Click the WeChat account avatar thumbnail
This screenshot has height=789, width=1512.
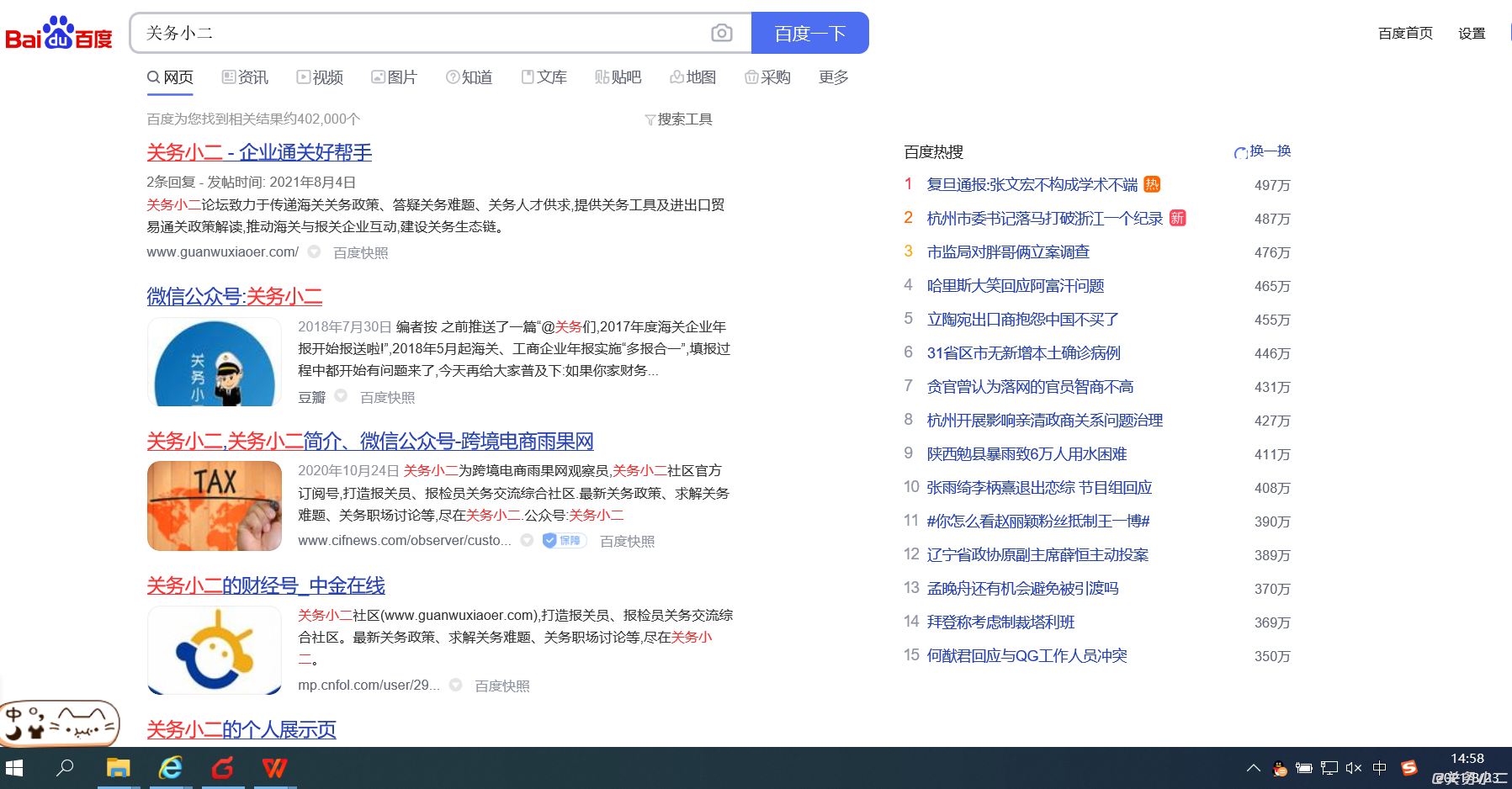(x=215, y=362)
